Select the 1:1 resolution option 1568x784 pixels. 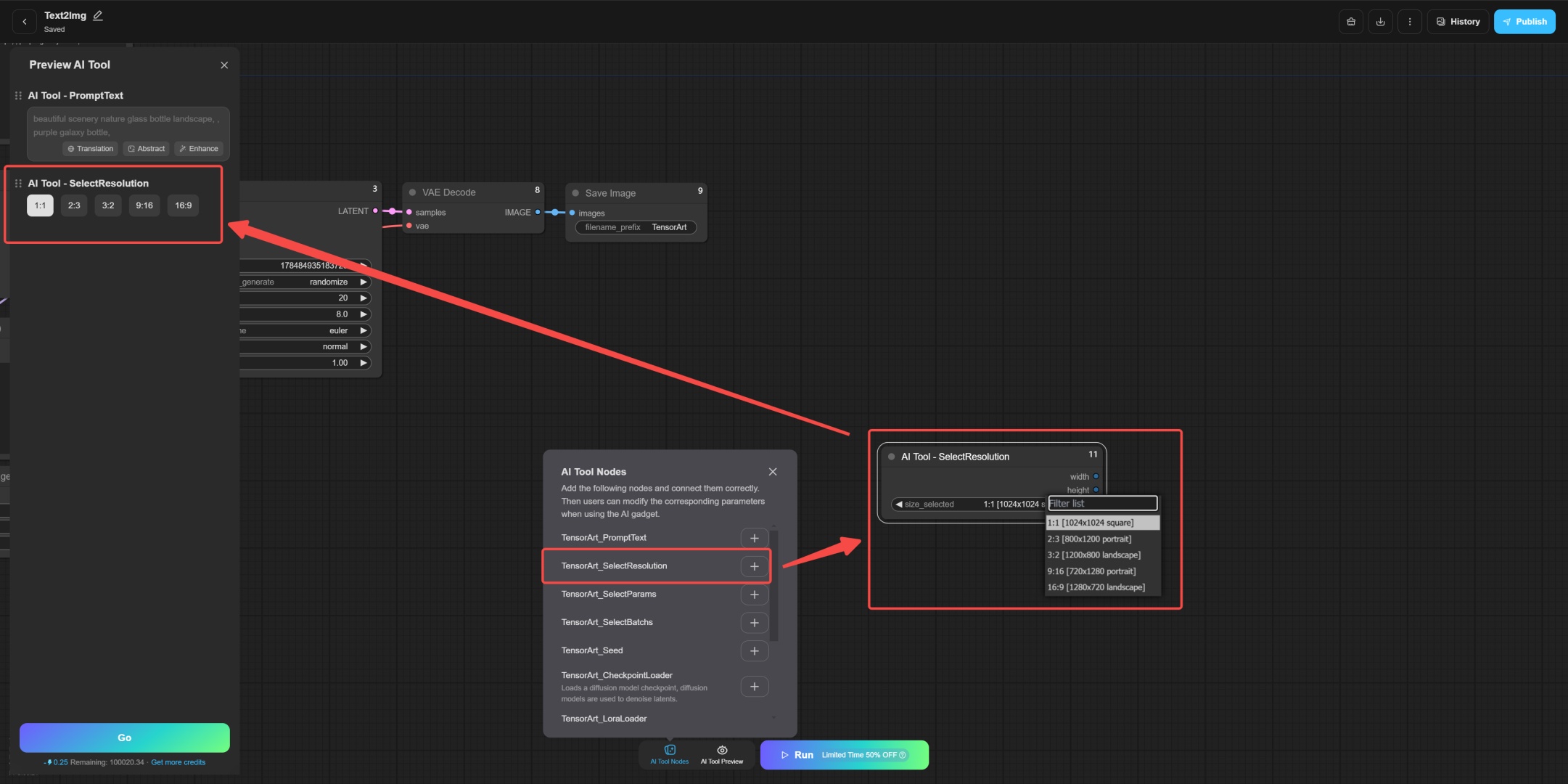pyautogui.click(x=40, y=205)
